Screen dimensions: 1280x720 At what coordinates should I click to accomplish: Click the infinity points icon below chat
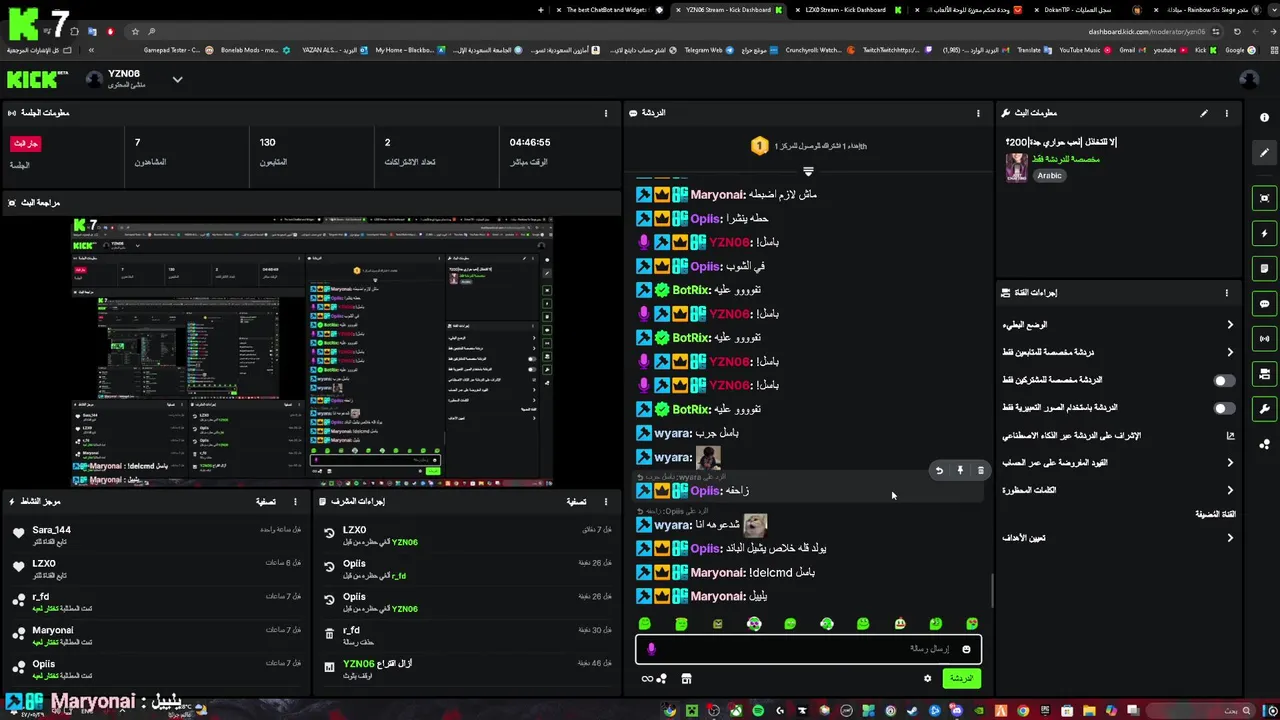(x=647, y=678)
